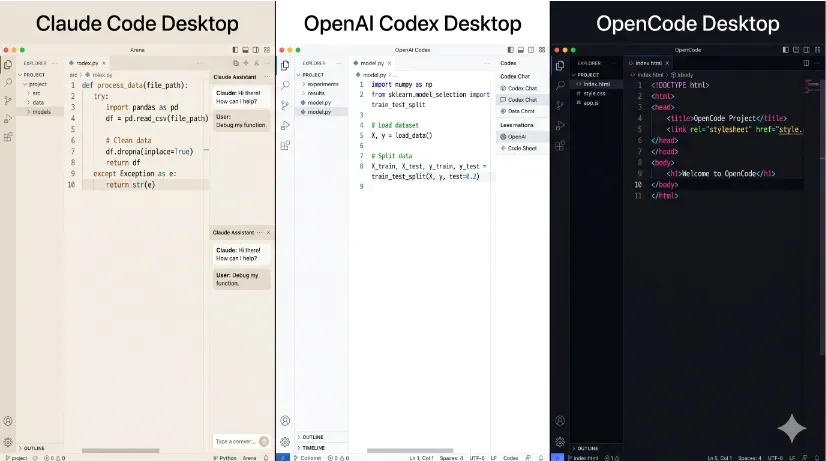Open Extensions icon in Claude Code activity bar
Image resolution: width=826 pixels, height=461 pixels.
point(8,137)
